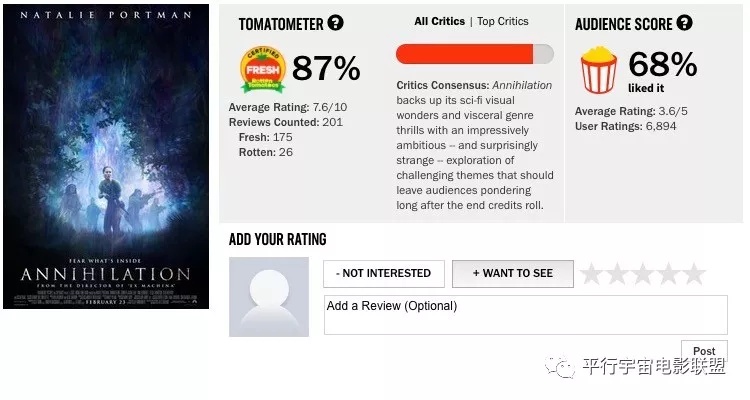This screenshot has height=400, width=750.
Task: Submit the review with the Post button
Action: 704,351
